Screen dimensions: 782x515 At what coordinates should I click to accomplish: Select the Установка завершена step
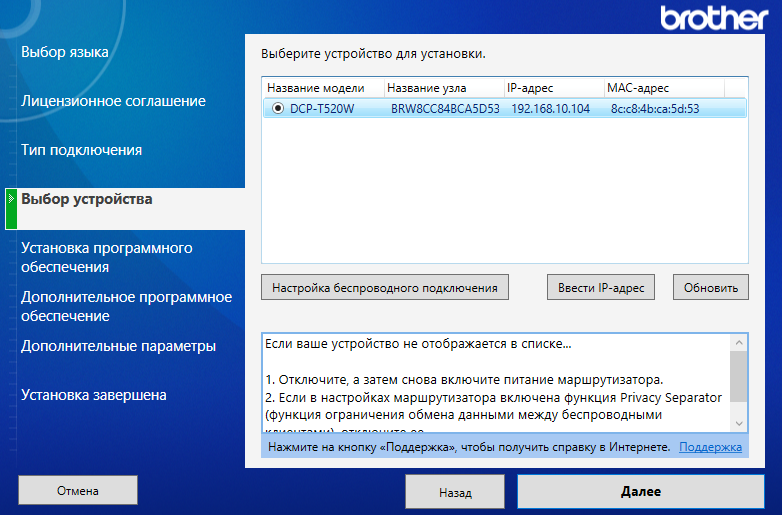coord(94,395)
